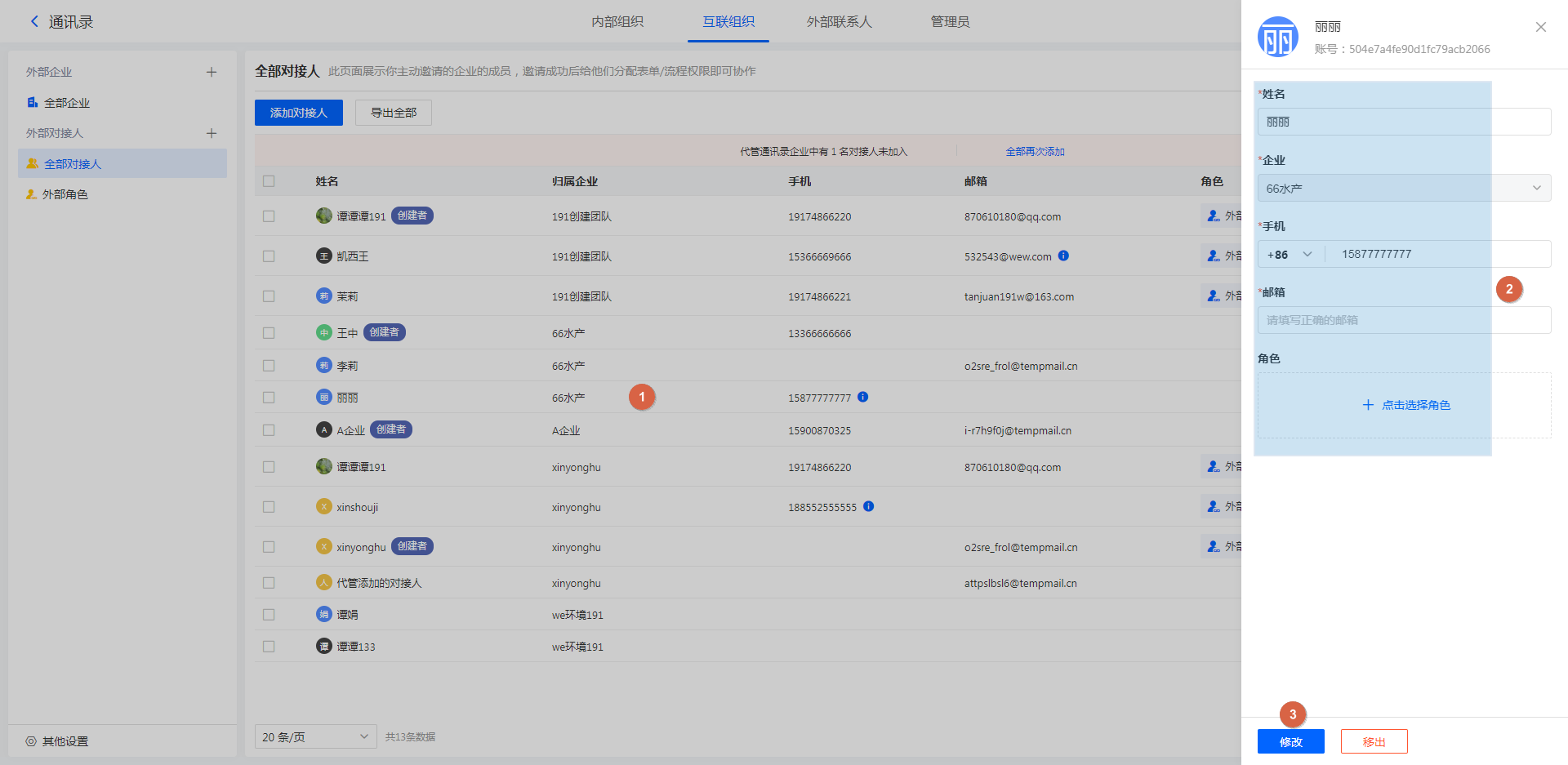
Task: Switch to the 外部联系人 tab
Action: [x=839, y=22]
